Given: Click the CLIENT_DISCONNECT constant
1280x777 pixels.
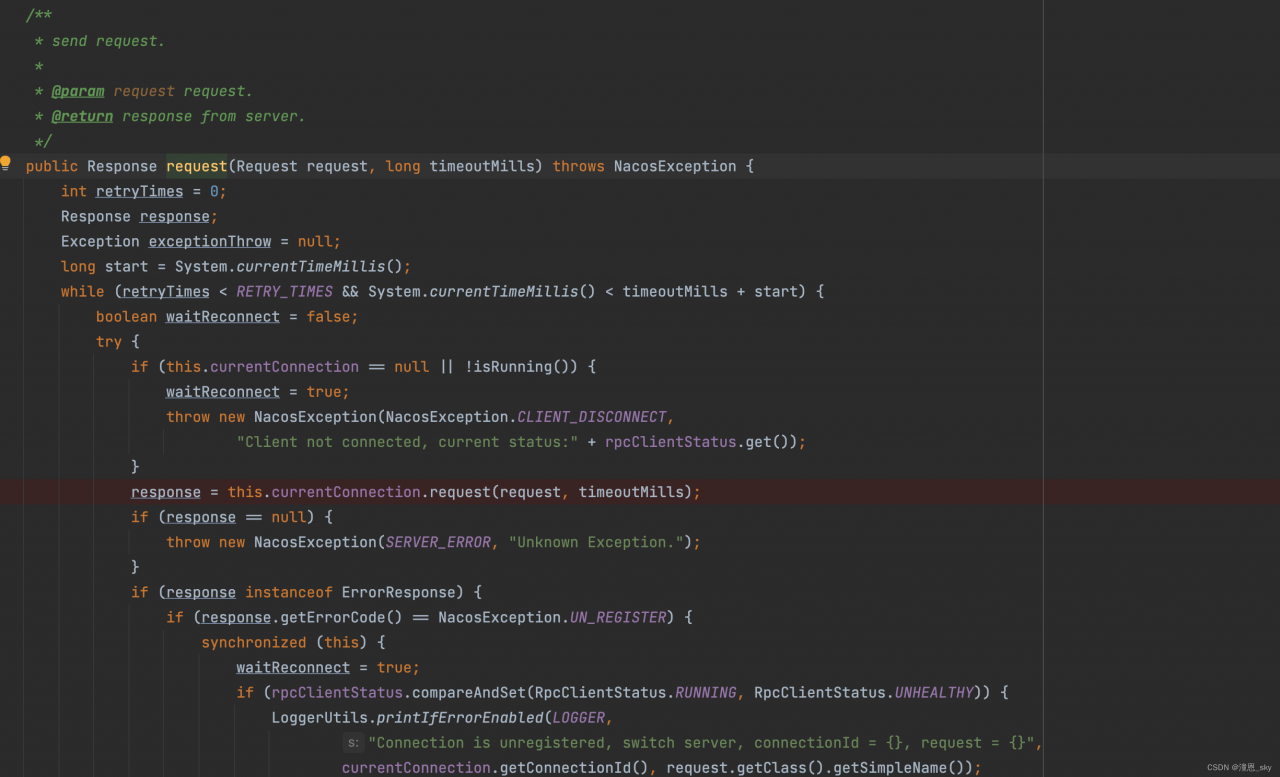Looking at the screenshot, I should click(x=592, y=416).
